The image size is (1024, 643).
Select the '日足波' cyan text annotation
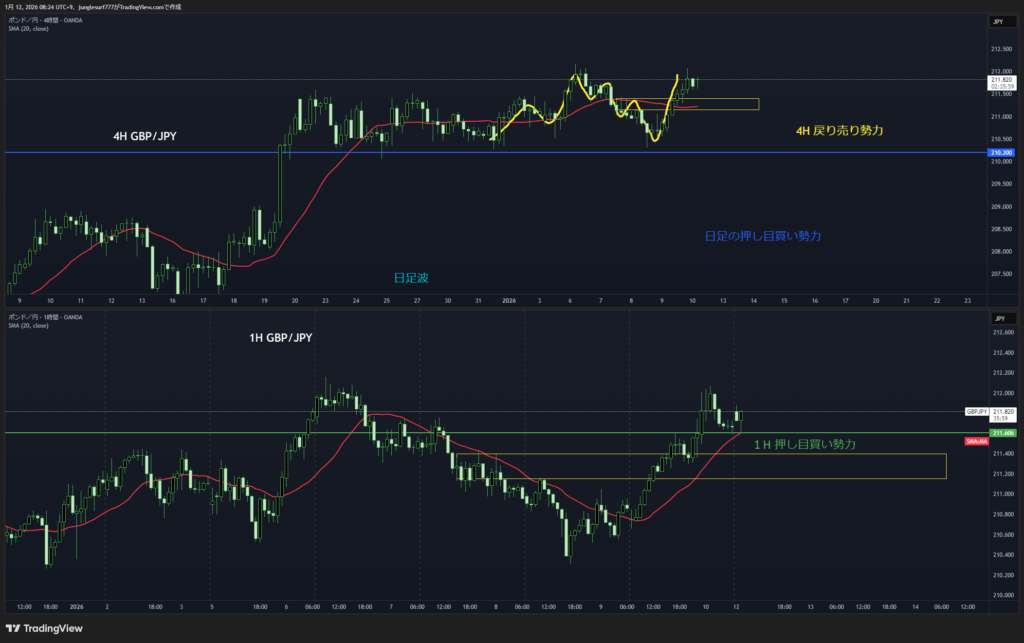click(410, 278)
